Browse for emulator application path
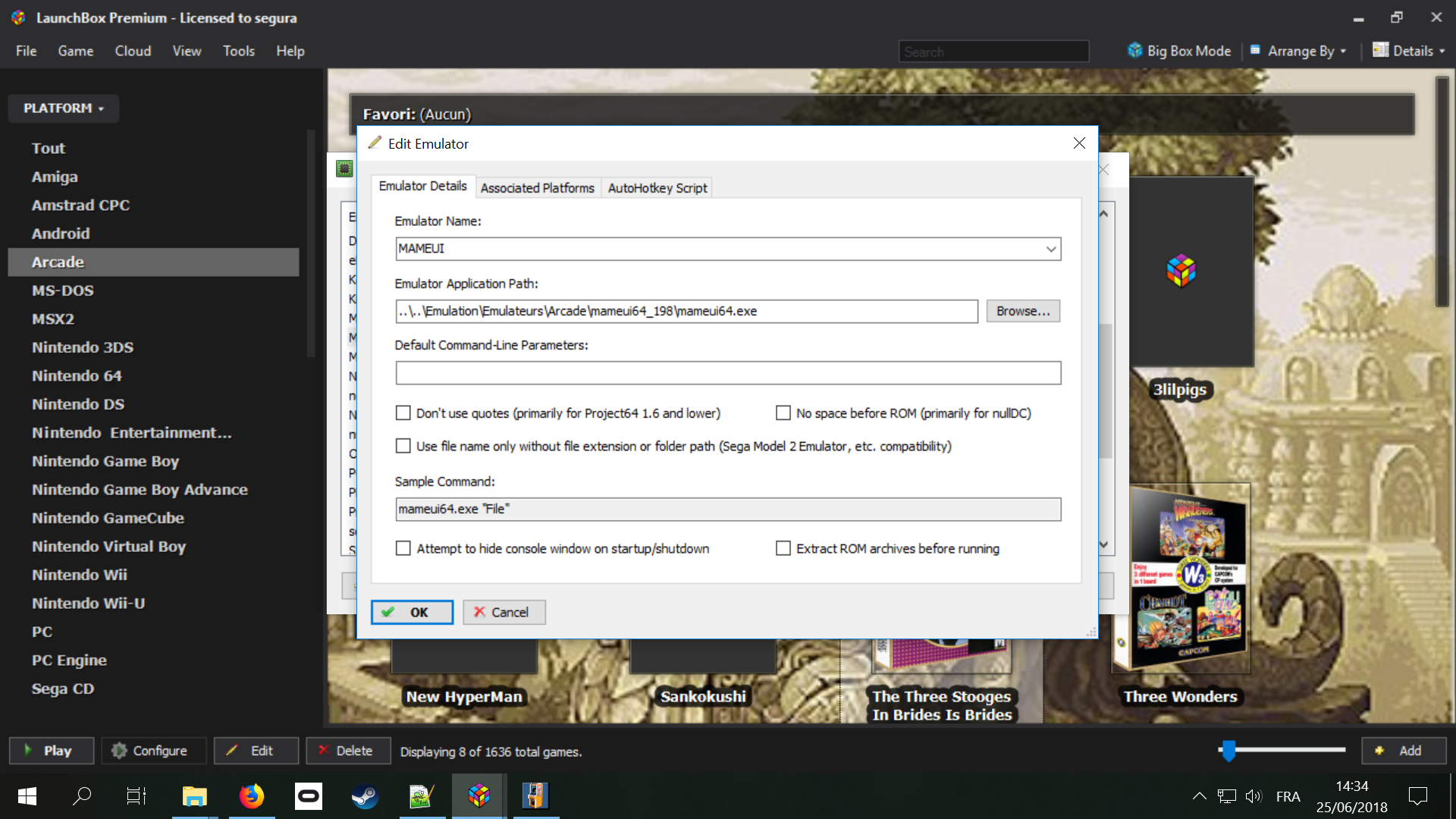Viewport: 1456px width, 819px height. click(1023, 311)
